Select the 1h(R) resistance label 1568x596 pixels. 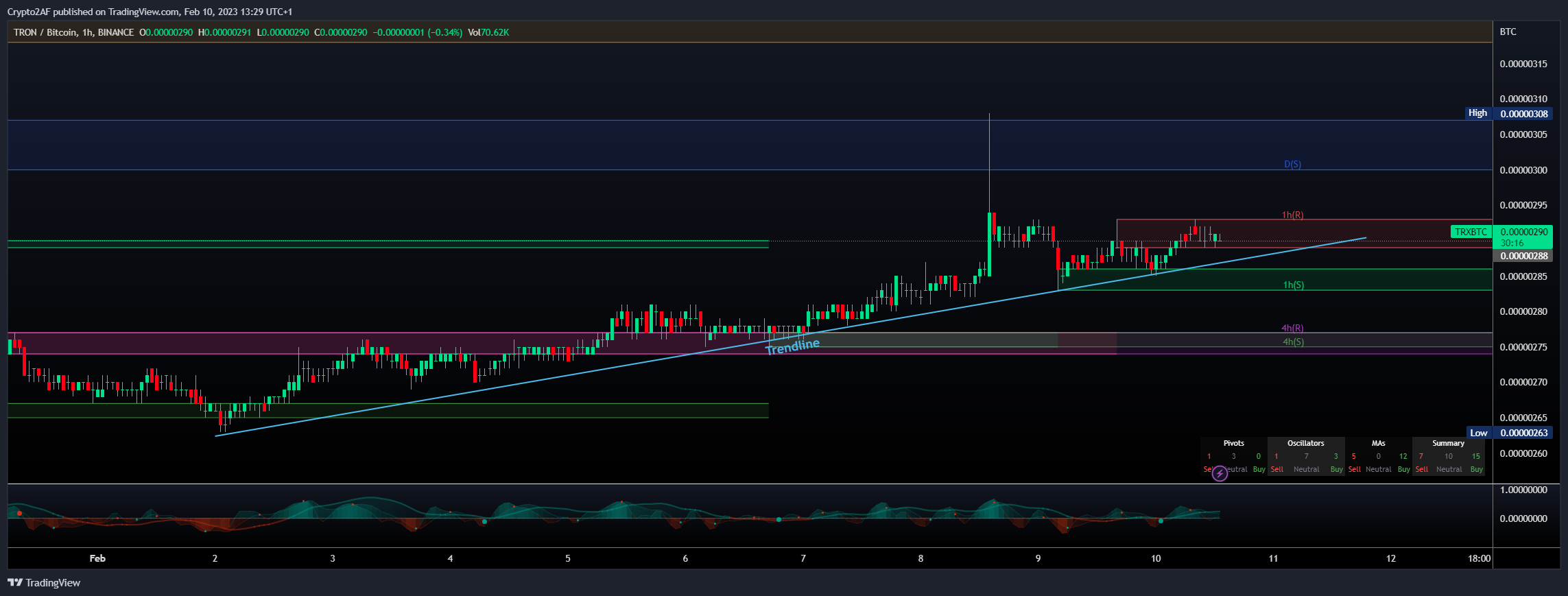(1293, 215)
